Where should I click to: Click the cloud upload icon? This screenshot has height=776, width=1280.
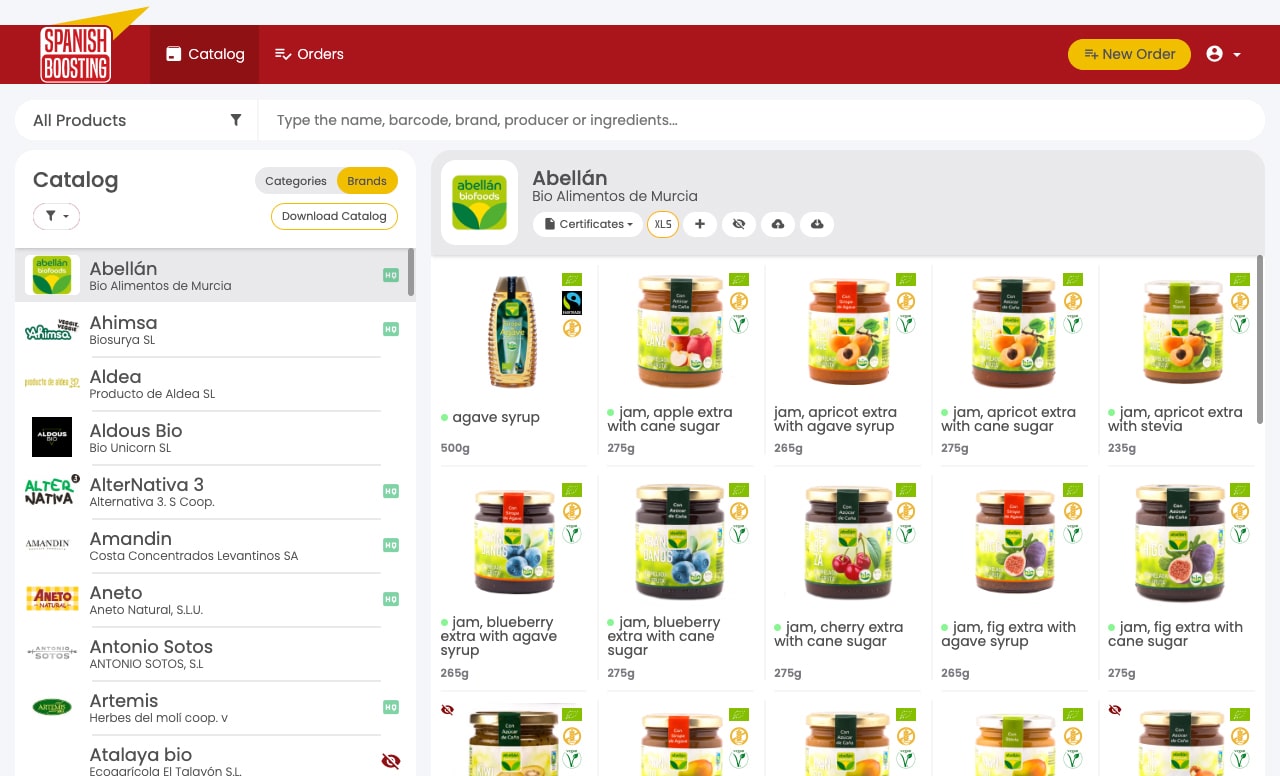[x=778, y=224]
